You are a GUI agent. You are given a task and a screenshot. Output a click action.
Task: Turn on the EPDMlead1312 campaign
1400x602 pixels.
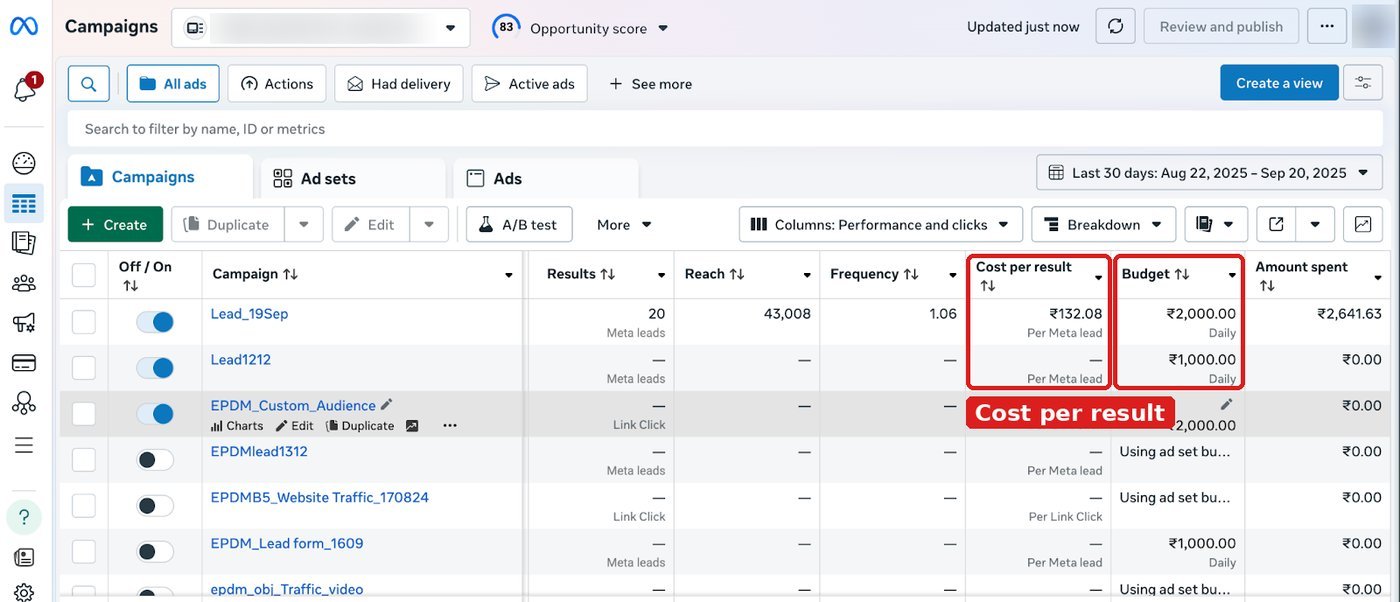[155, 460]
